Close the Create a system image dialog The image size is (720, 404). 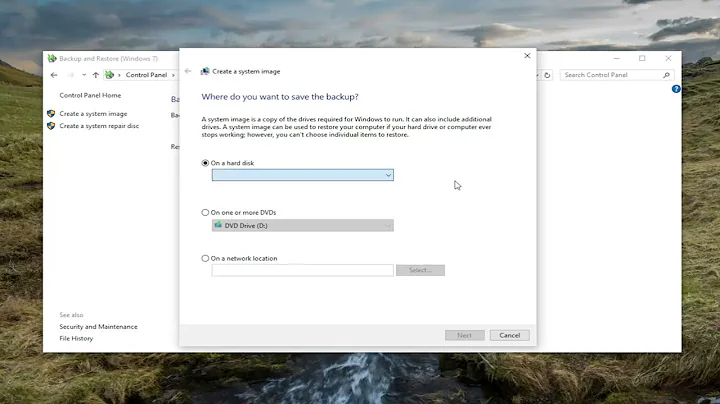[527, 56]
